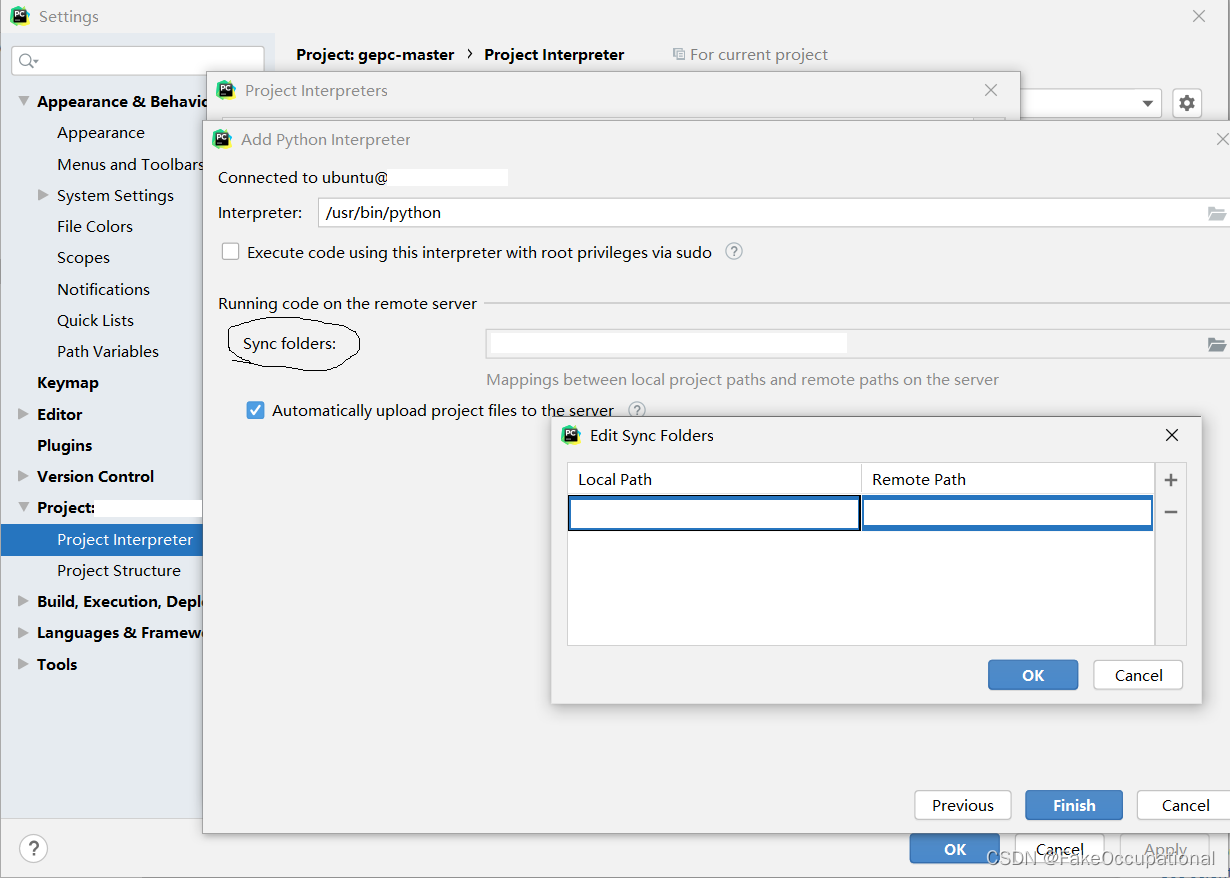Click search magnifier icon in Settings search
1230x878 pixels.
[28, 61]
